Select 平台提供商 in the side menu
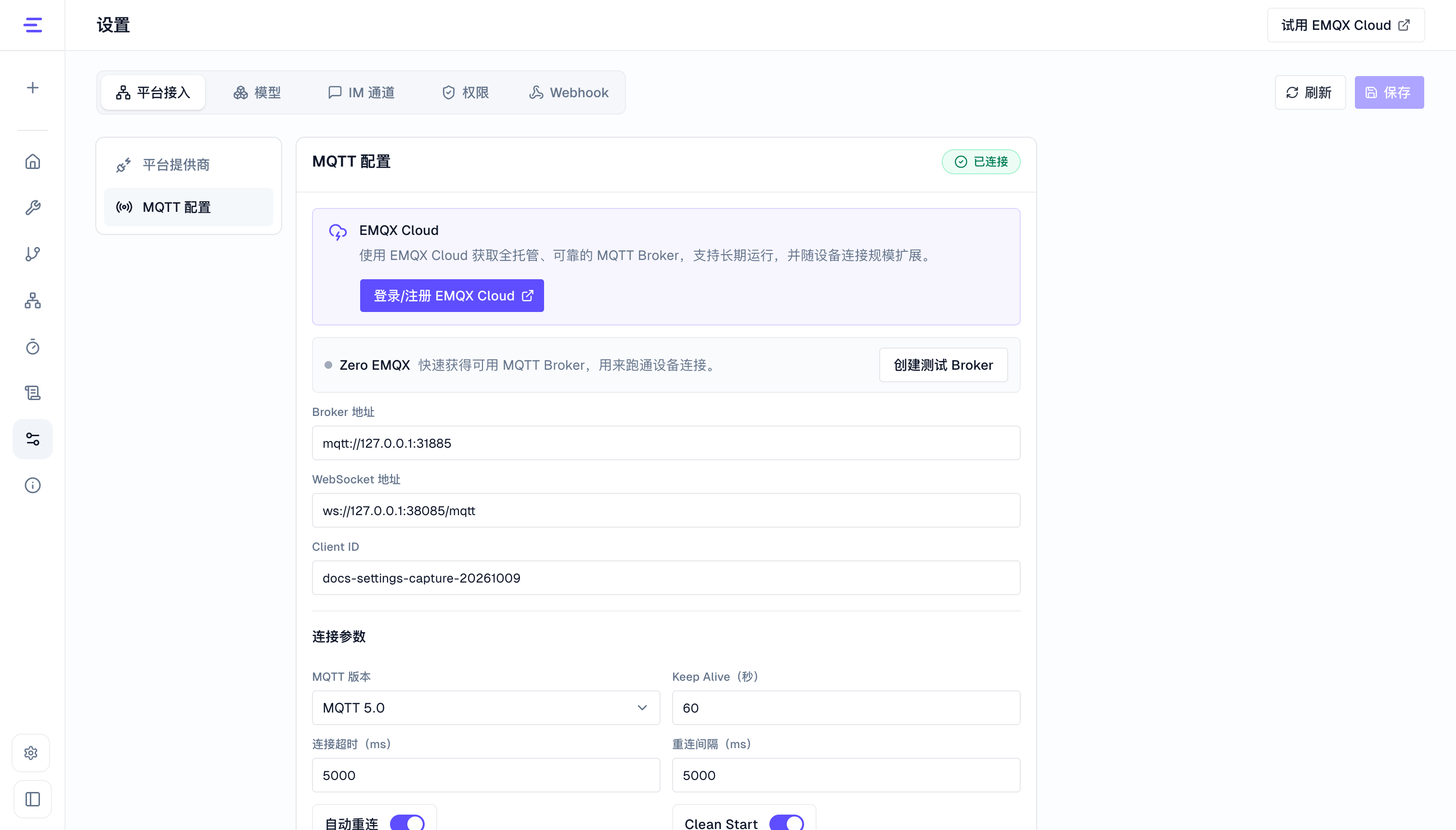The image size is (1456, 830). tap(189, 165)
